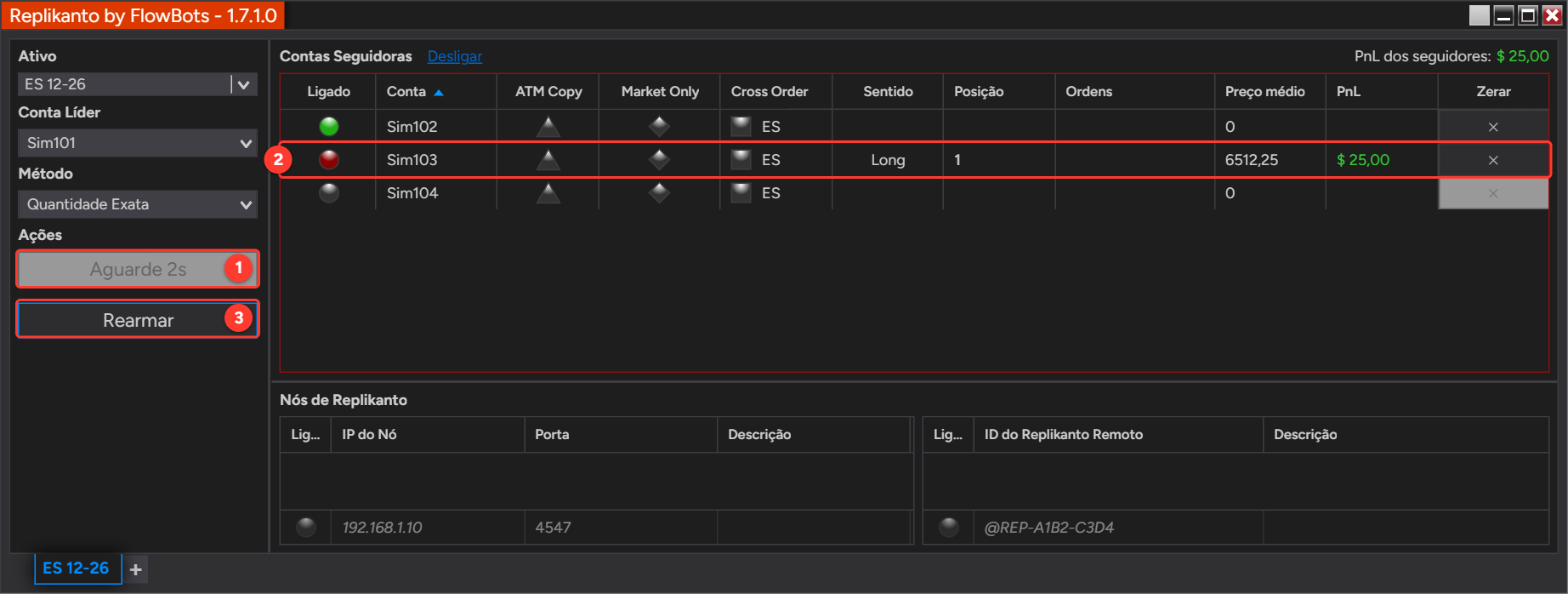Check Cross Order box for Sim104
The image size is (1568, 594).
coord(741,193)
